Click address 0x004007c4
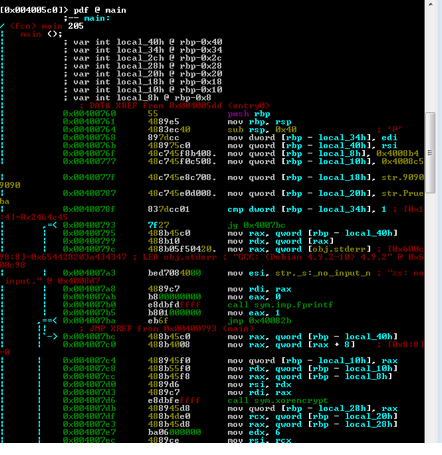The image size is (442, 455). (89, 361)
